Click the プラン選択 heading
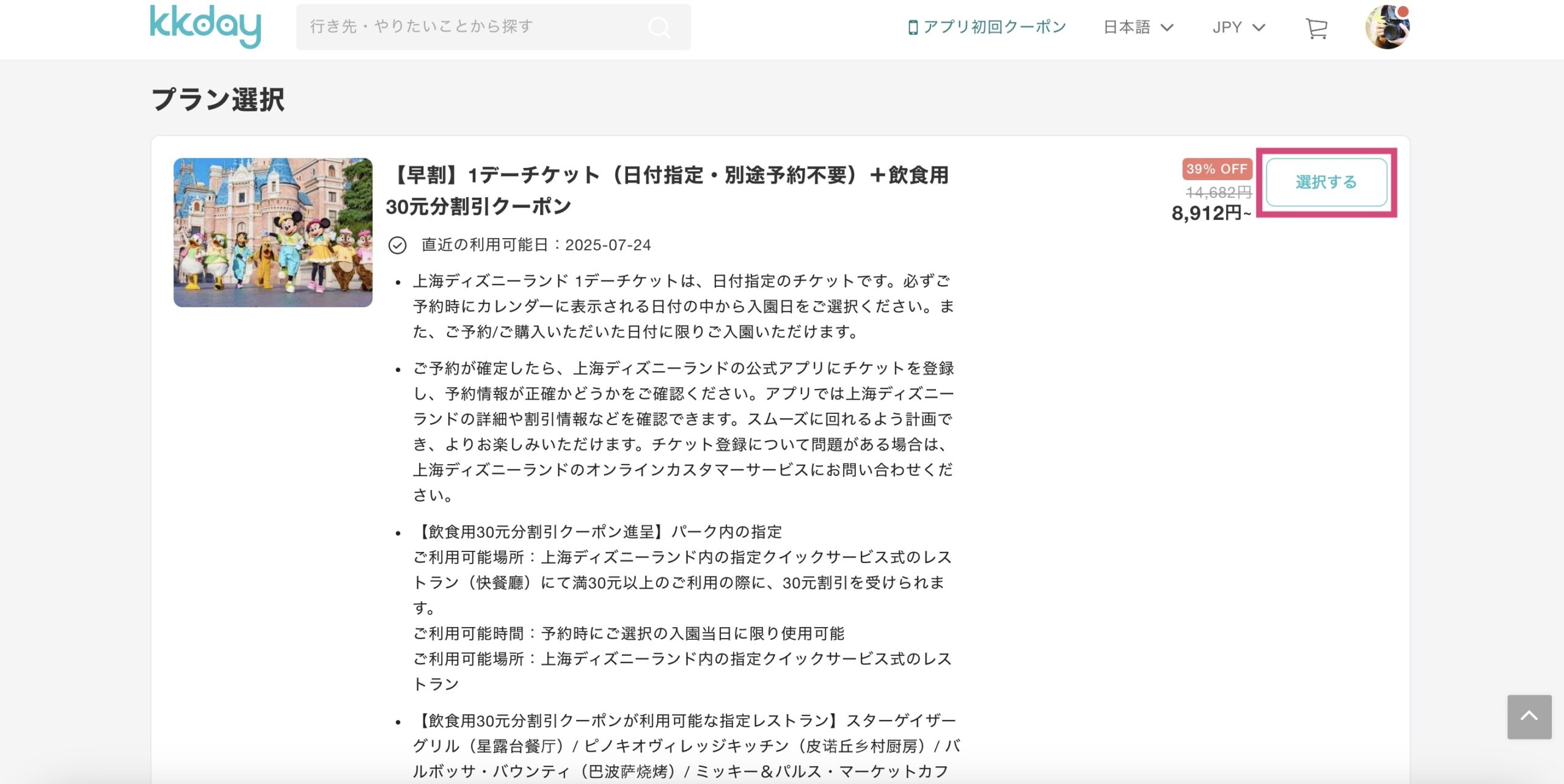This screenshot has width=1564, height=784. (x=217, y=100)
